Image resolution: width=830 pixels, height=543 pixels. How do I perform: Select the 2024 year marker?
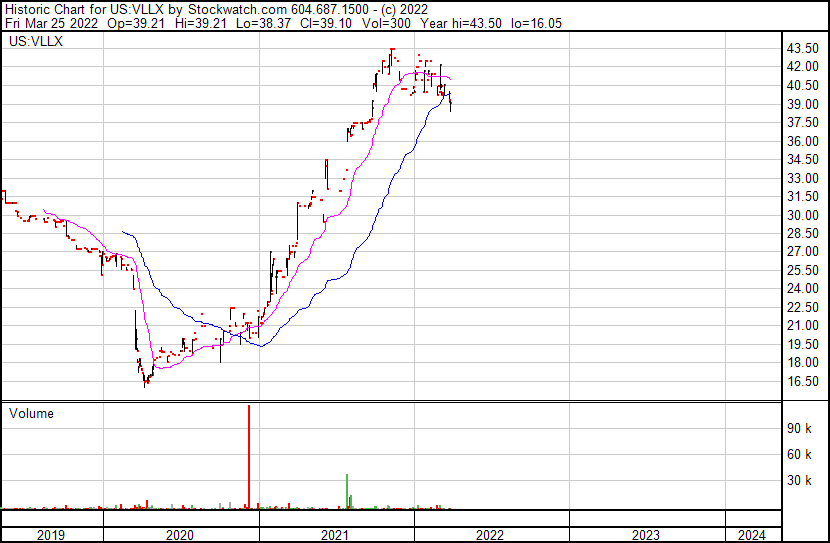coord(752,535)
